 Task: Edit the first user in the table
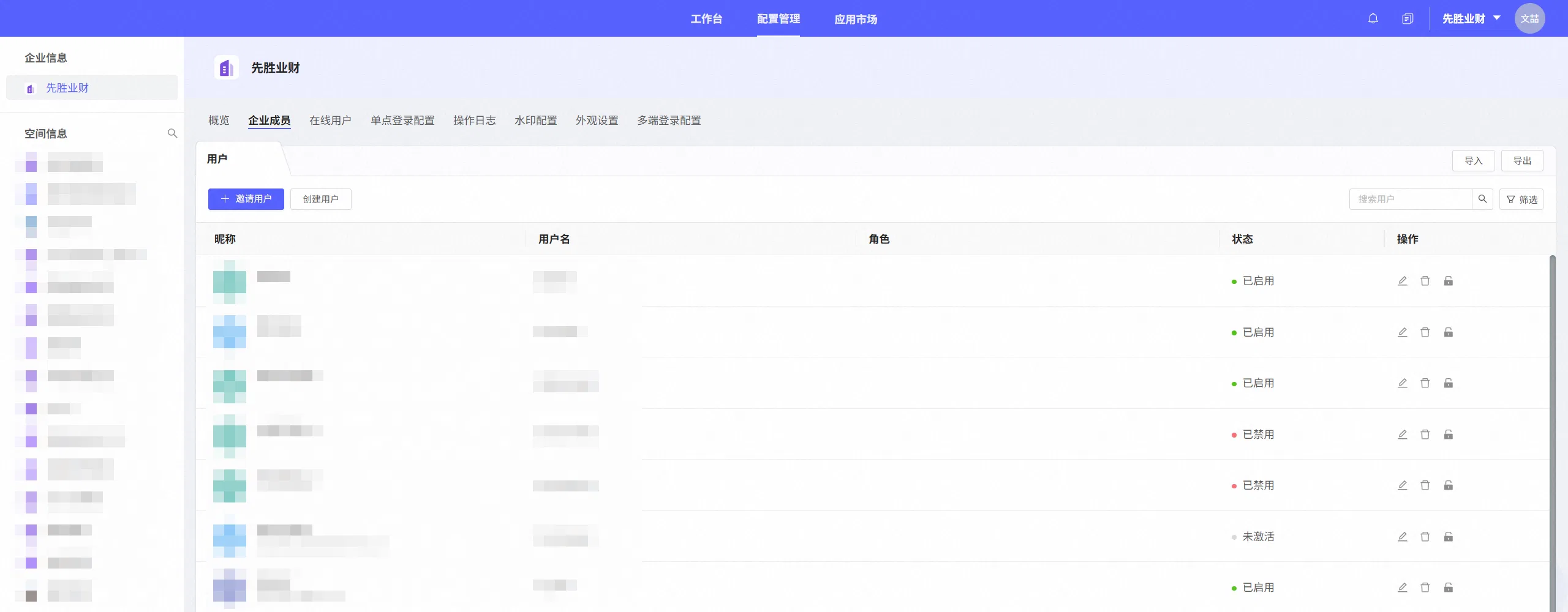(x=1402, y=281)
